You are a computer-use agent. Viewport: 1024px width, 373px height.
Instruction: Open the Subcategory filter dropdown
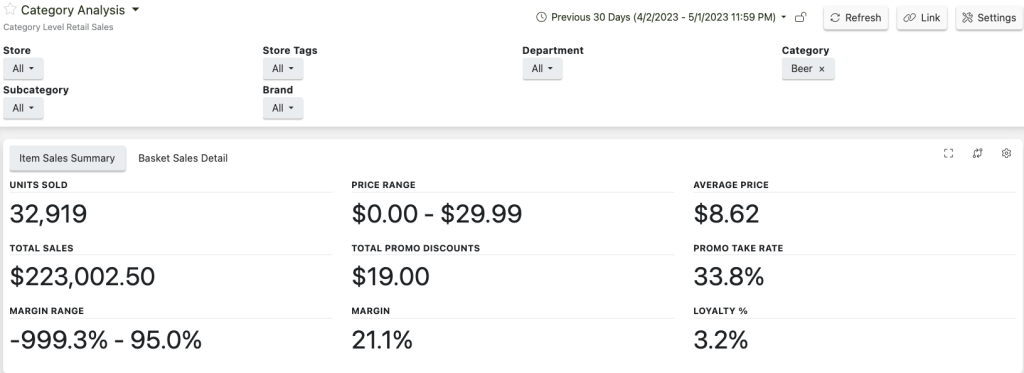(x=23, y=108)
